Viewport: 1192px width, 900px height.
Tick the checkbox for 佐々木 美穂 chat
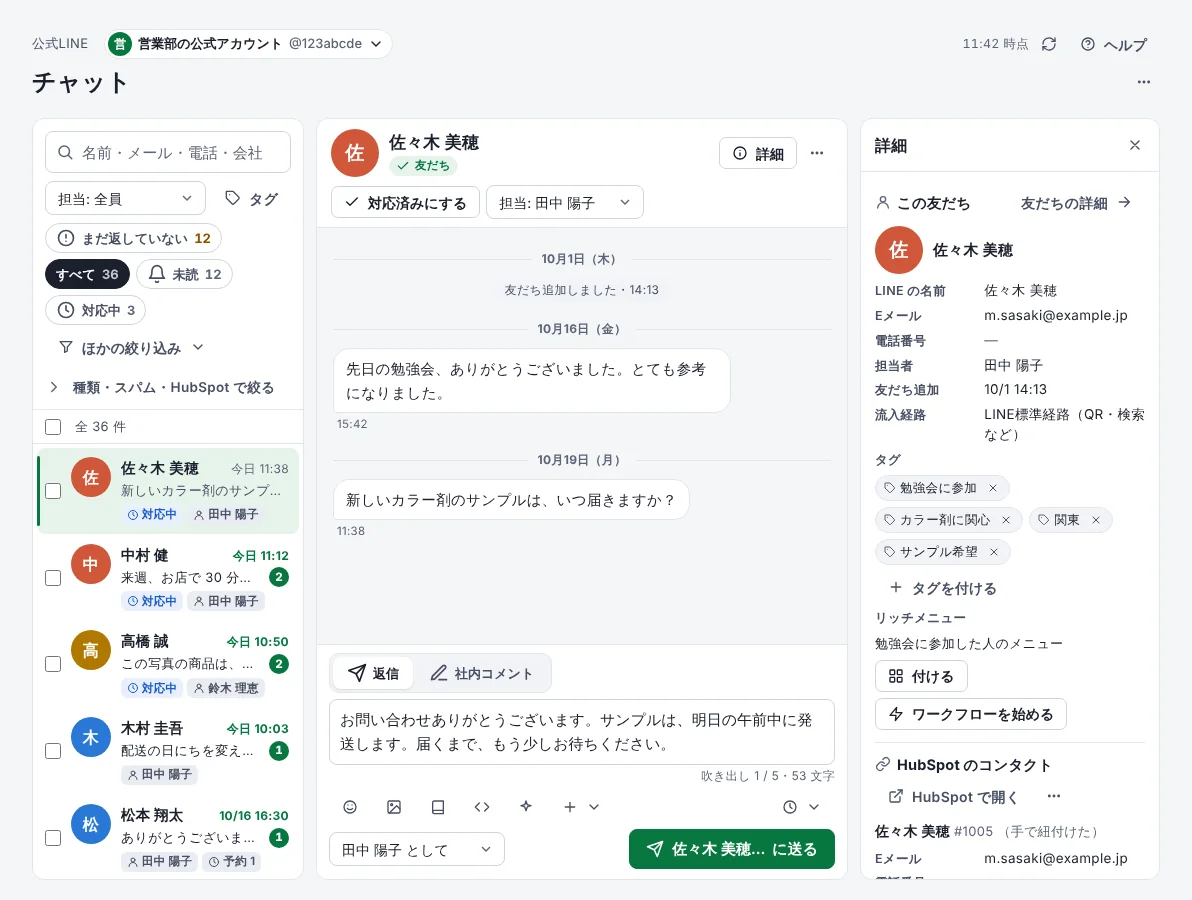(53, 491)
